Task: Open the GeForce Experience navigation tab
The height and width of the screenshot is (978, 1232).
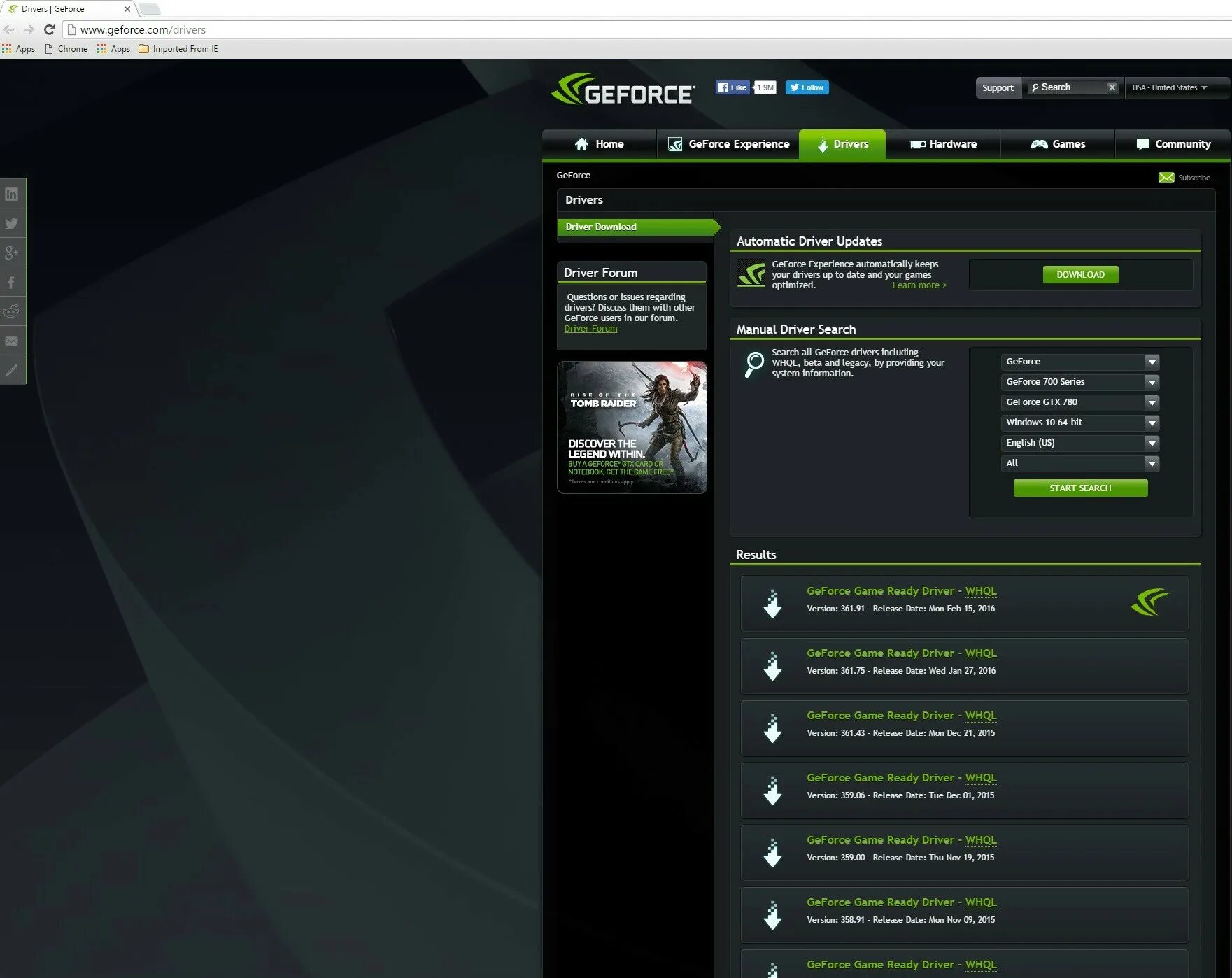Action: pos(728,144)
